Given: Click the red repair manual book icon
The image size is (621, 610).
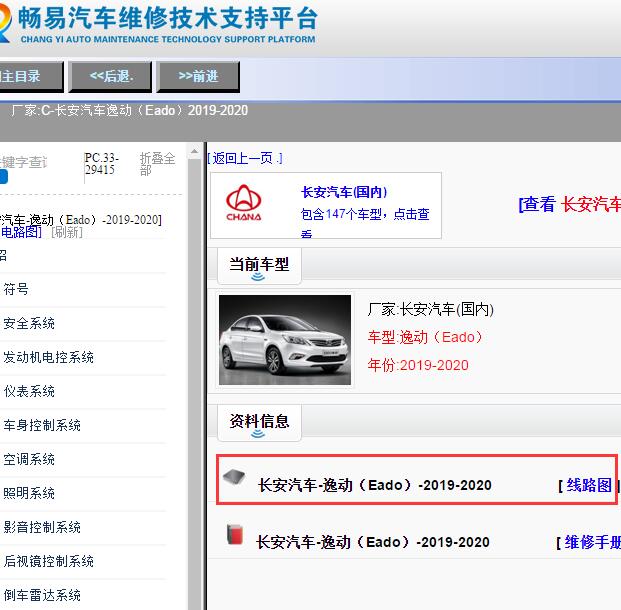Looking at the screenshot, I should click(235, 534).
